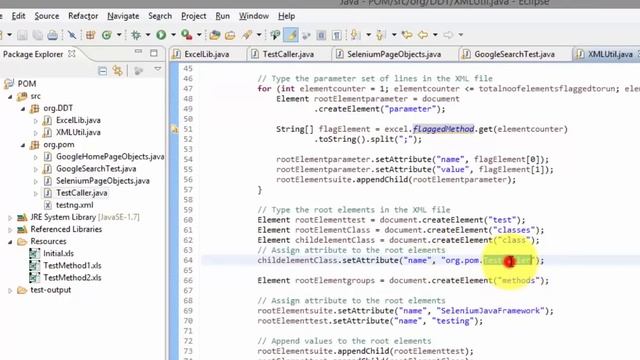Toggle Skip All Breakpoints
The image size is (640, 360).
(72, 35)
